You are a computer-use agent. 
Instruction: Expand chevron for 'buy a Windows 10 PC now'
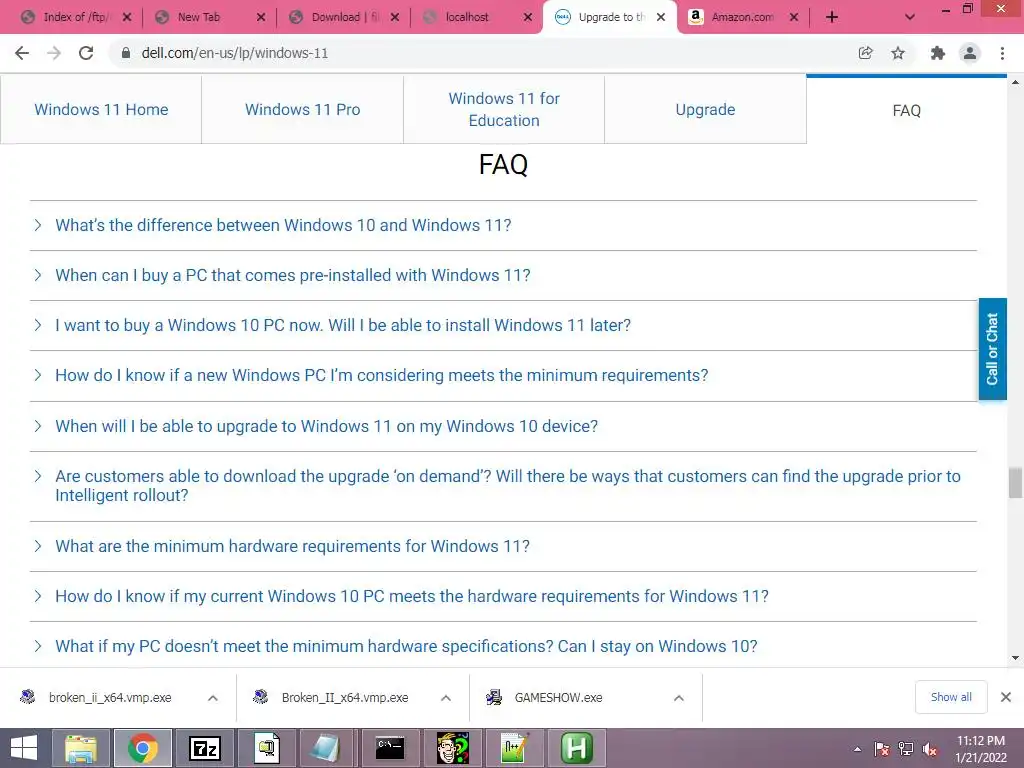38,325
